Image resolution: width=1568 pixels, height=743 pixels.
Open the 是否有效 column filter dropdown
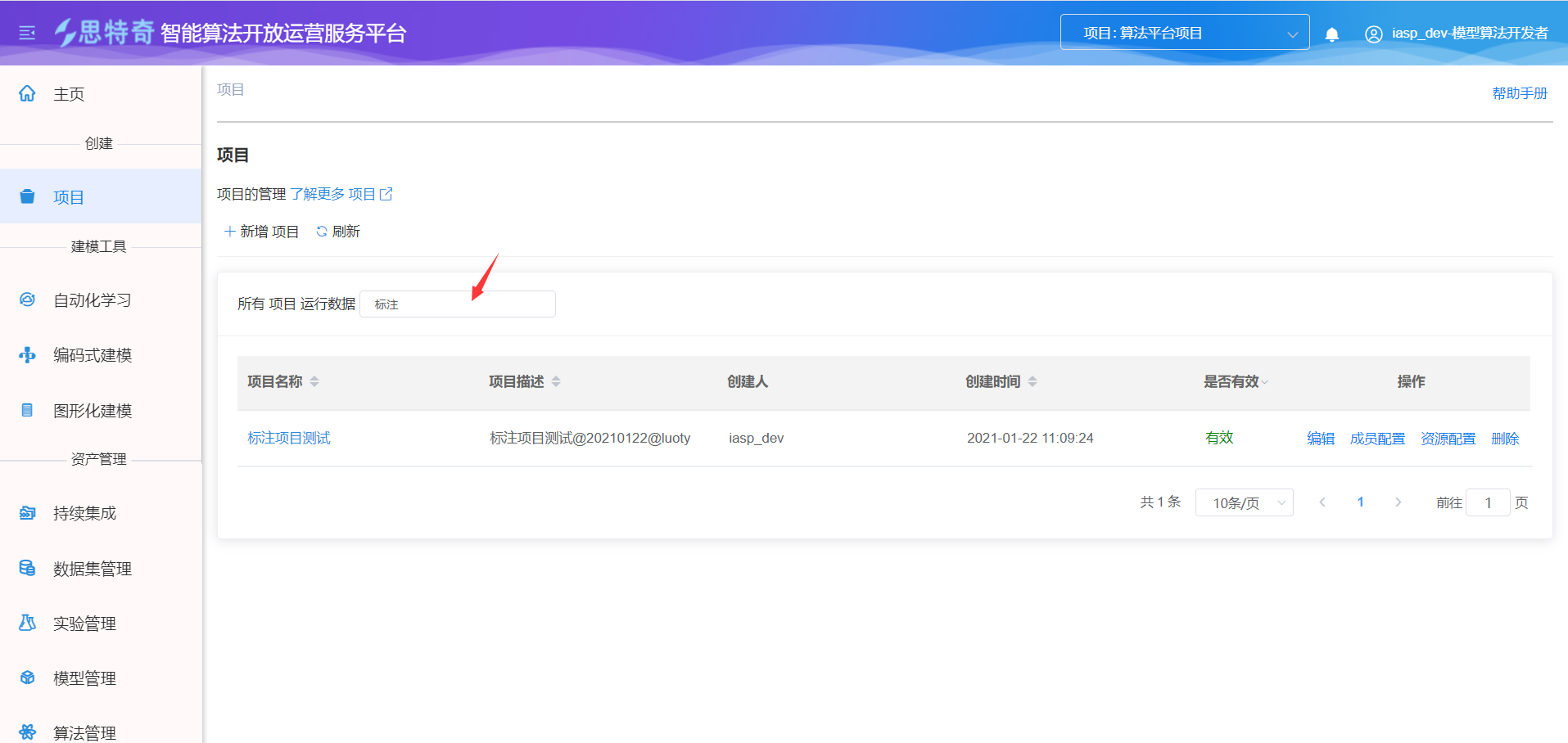pyautogui.click(x=1264, y=382)
